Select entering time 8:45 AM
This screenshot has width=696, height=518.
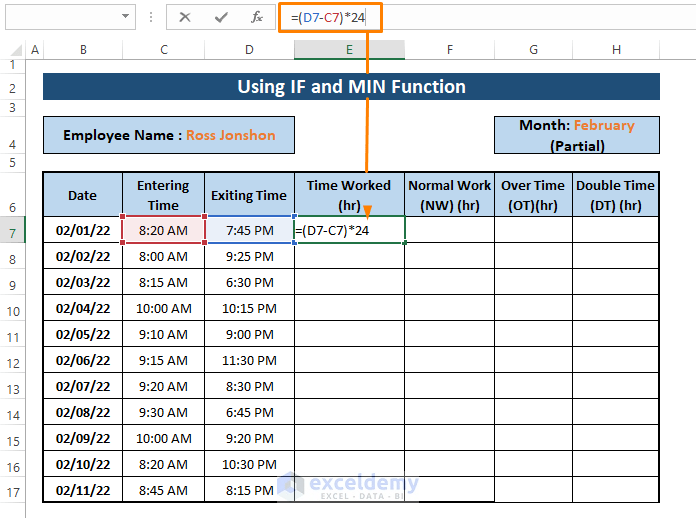pyautogui.click(x=163, y=490)
